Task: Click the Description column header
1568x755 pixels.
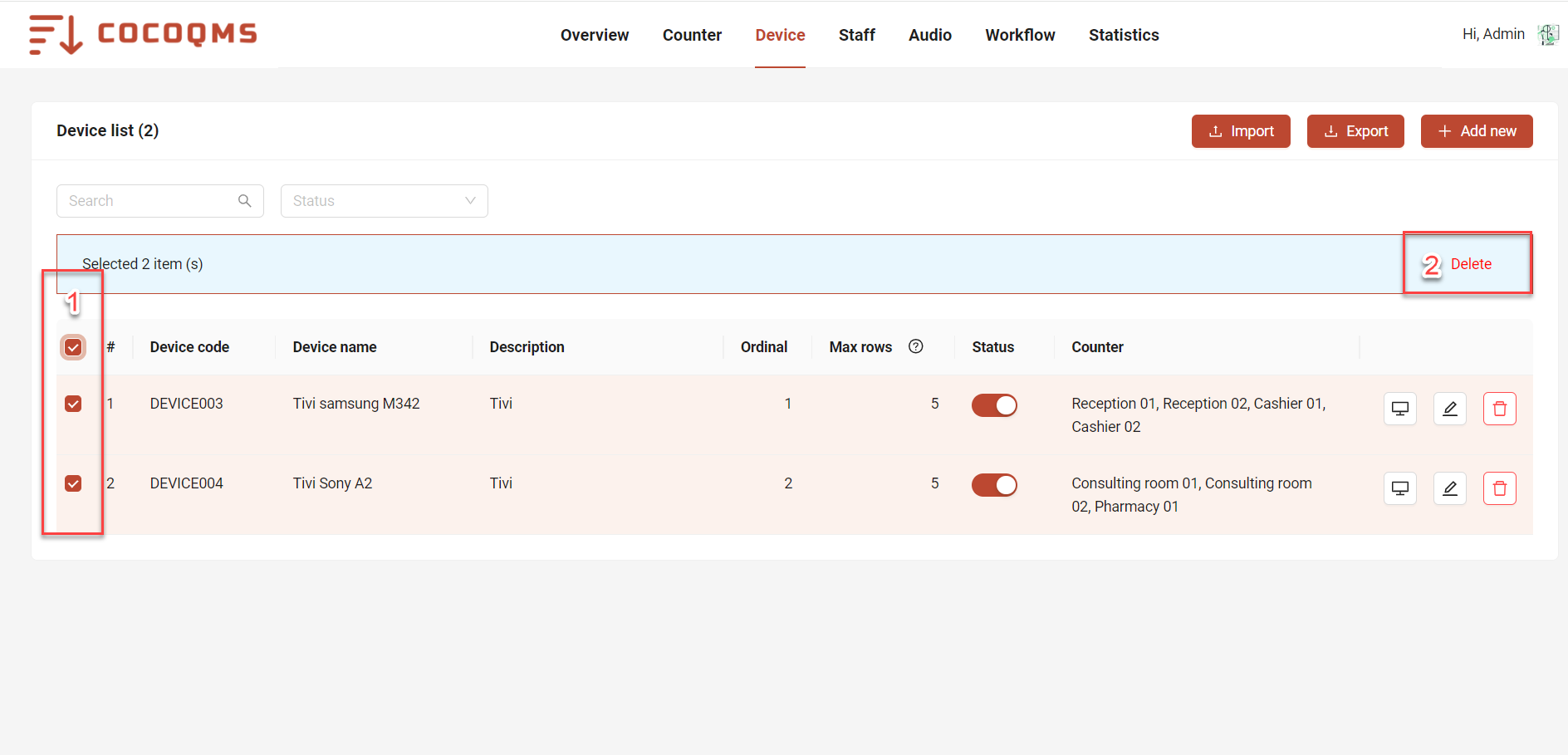Action: 527,347
